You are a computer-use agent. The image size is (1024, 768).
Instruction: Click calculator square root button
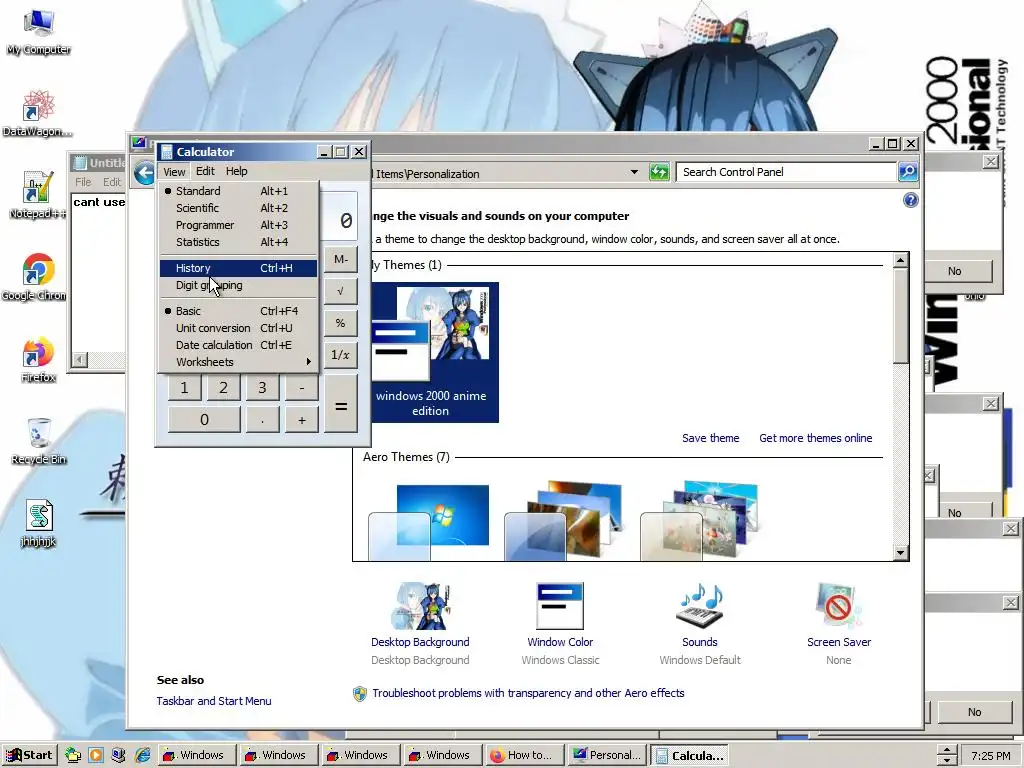click(341, 291)
